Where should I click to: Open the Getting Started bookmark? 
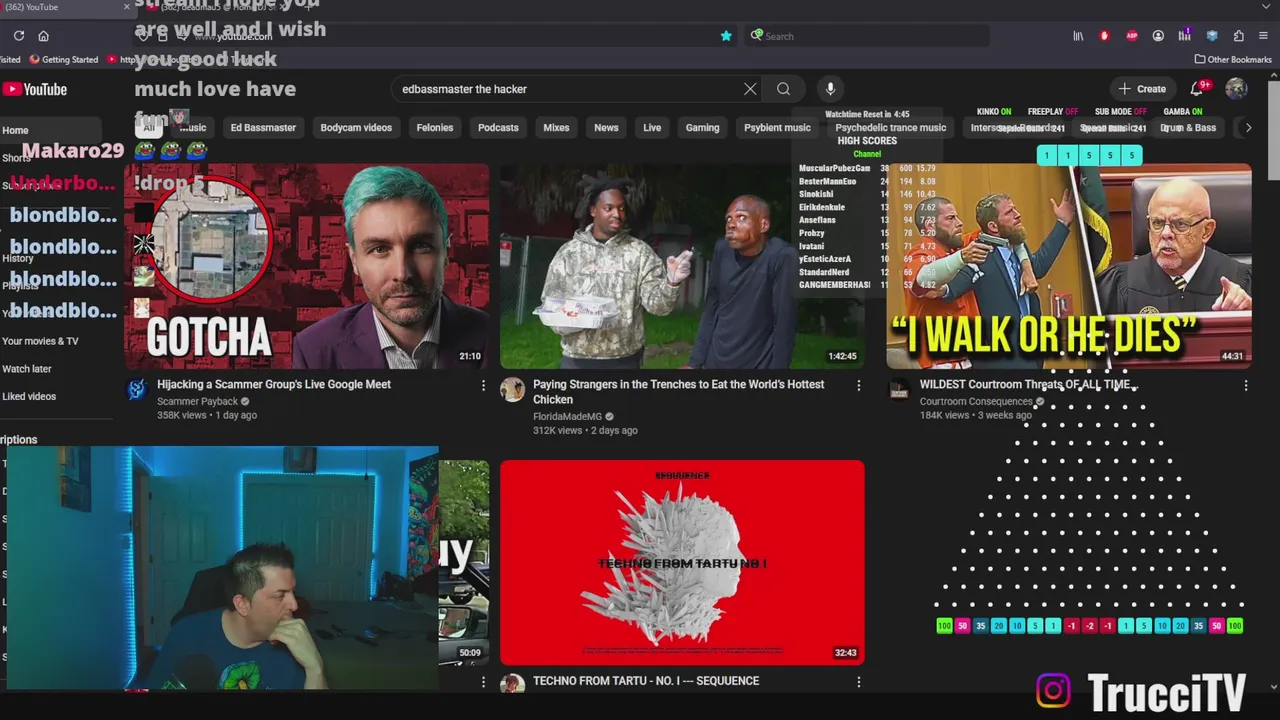pyautogui.click(x=63, y=59)
